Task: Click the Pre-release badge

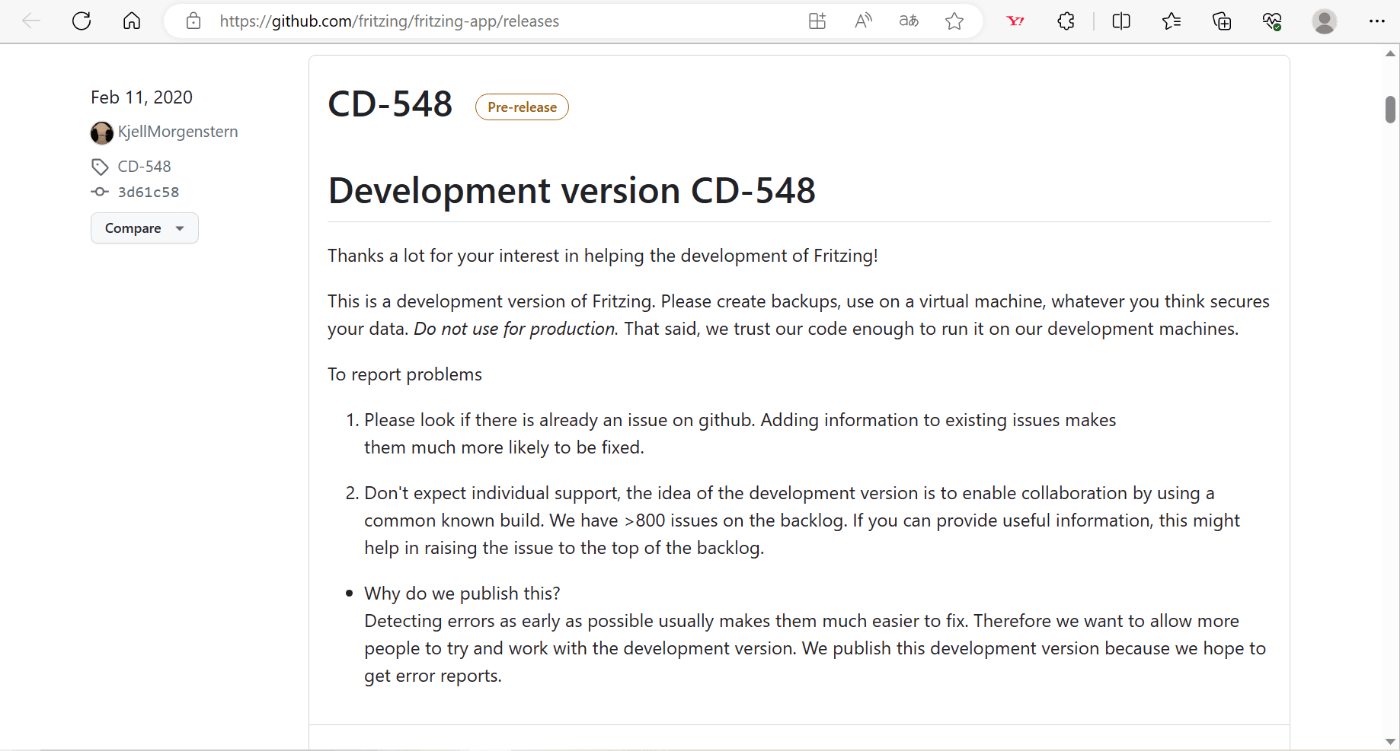Action: coord(522,107)
